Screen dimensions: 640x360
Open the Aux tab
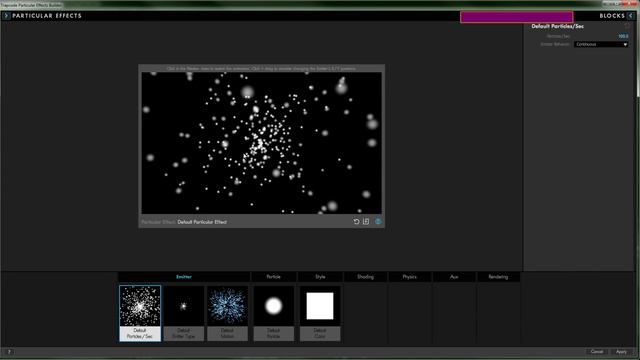click(x=454, y=277)
